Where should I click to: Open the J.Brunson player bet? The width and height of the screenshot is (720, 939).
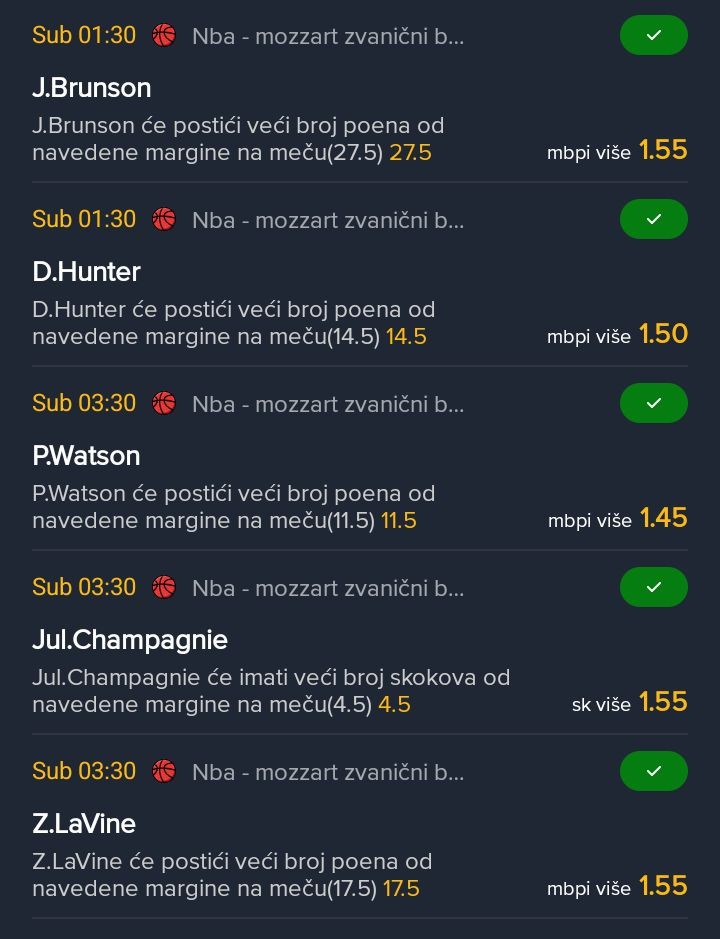pos(92,88)
